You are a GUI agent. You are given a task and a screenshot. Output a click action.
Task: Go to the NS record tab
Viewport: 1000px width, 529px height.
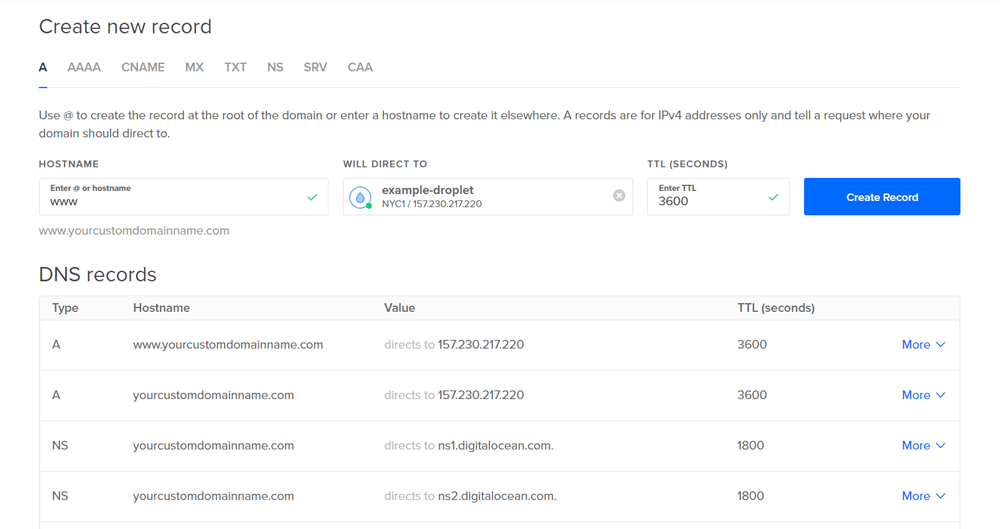tap(275, 68)
